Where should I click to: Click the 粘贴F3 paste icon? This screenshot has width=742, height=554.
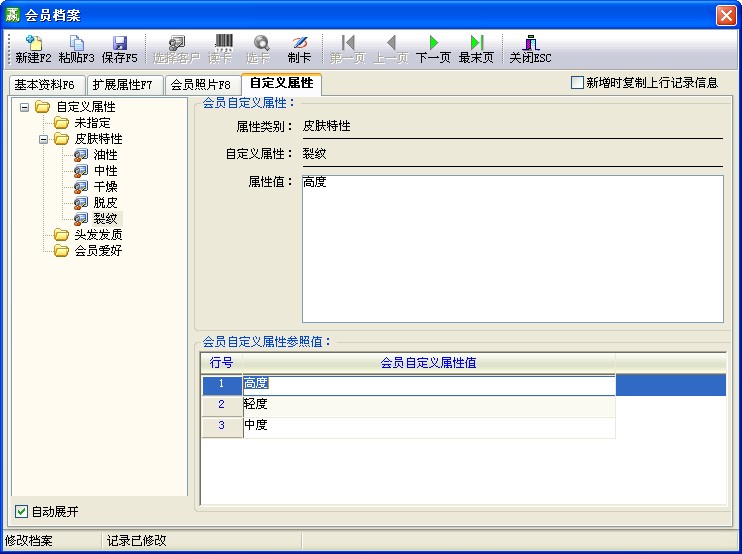click(76, 42)
